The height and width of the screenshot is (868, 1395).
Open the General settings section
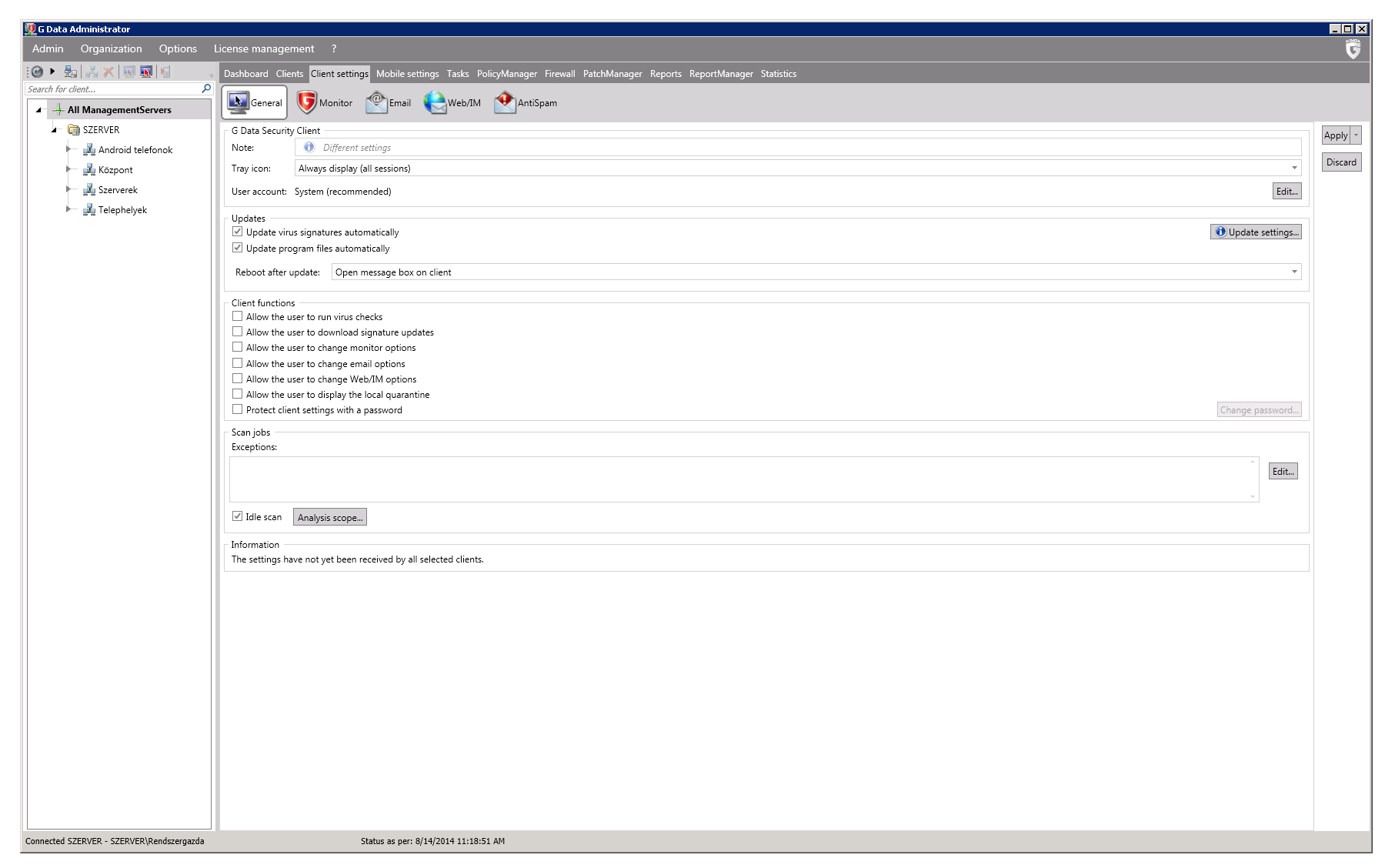point(255,102)
